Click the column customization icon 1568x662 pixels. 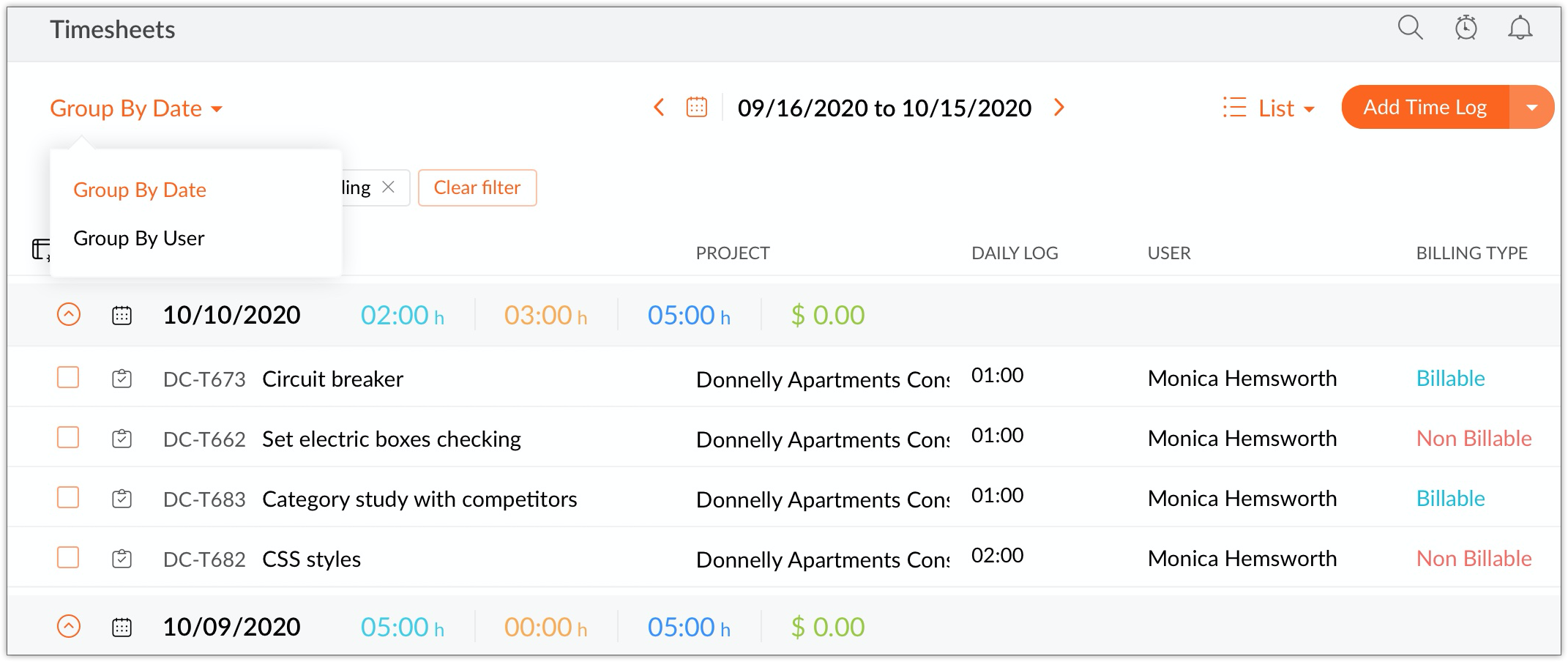pyautogui.click(x=40, y=250)
